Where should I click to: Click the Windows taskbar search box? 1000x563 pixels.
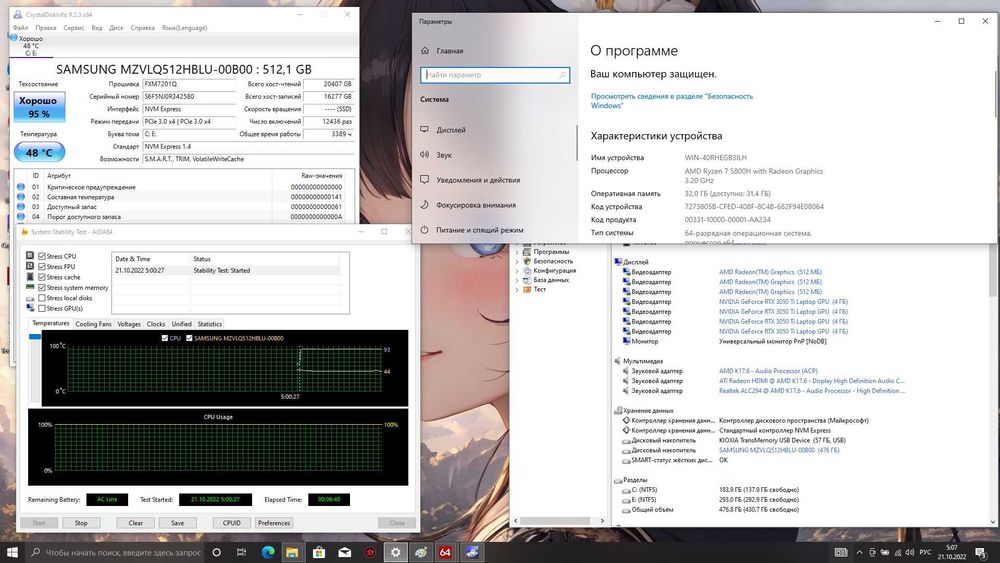point(116,552)
